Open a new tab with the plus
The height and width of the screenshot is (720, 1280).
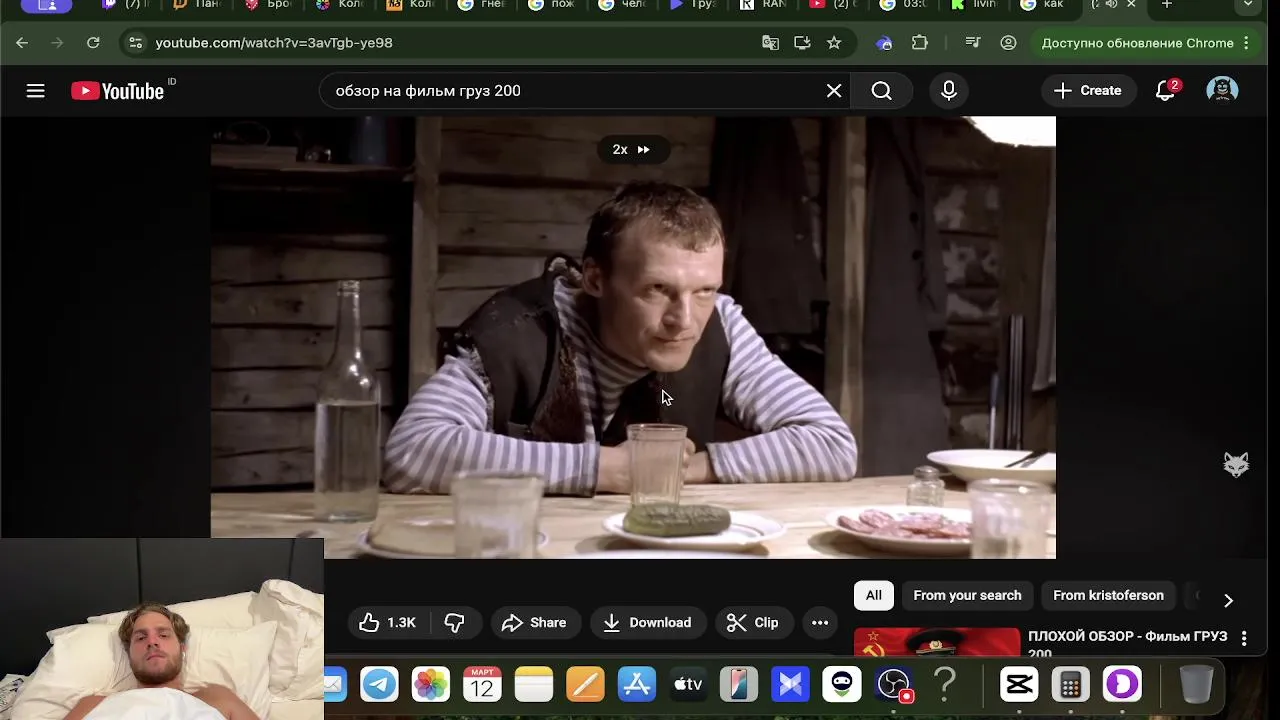click(1166, 5)
